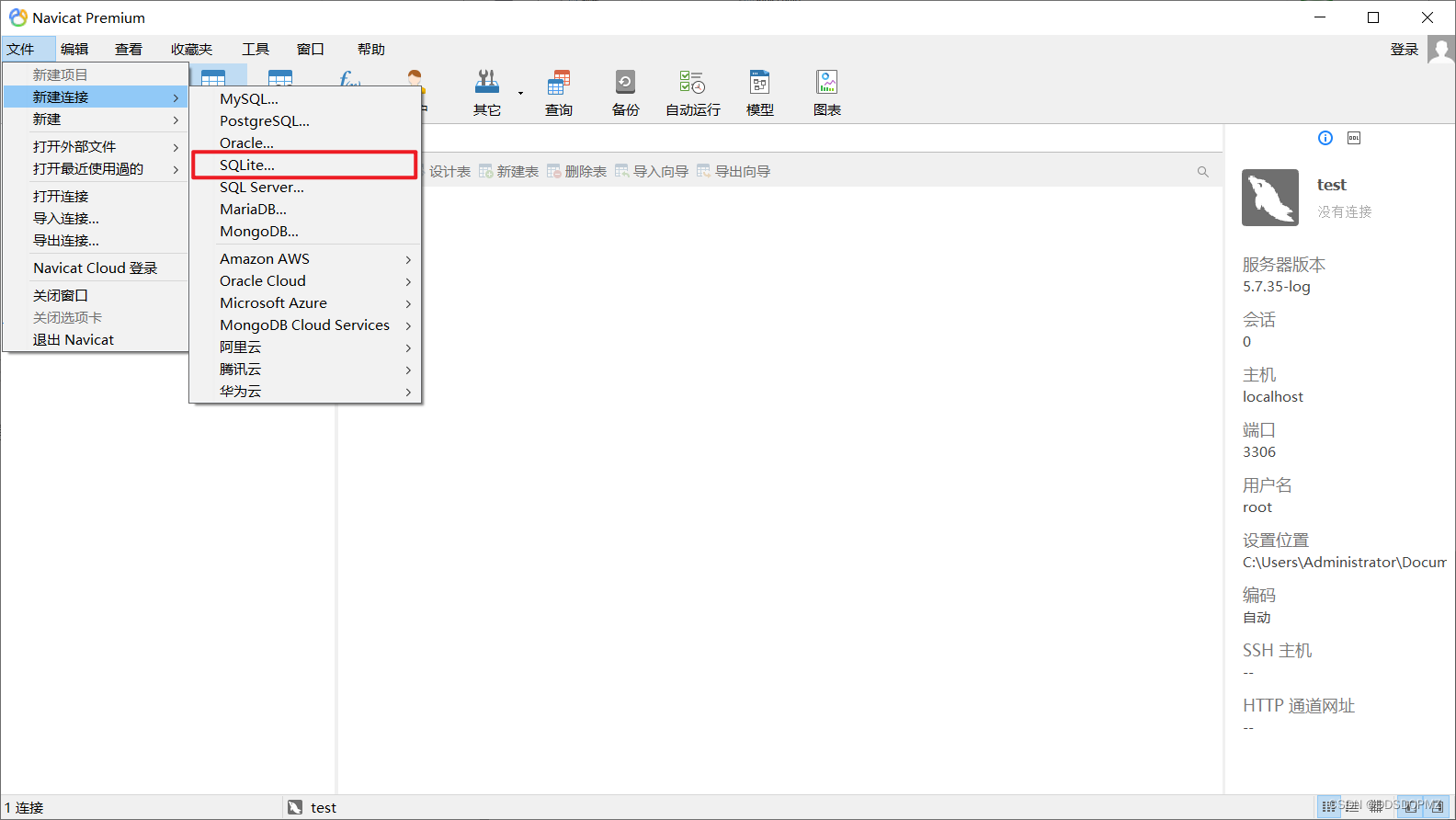Click the information (i) icon in right panel
Image resolution: width=1456 pixels, height=820 pixels.
(1325, 138)
